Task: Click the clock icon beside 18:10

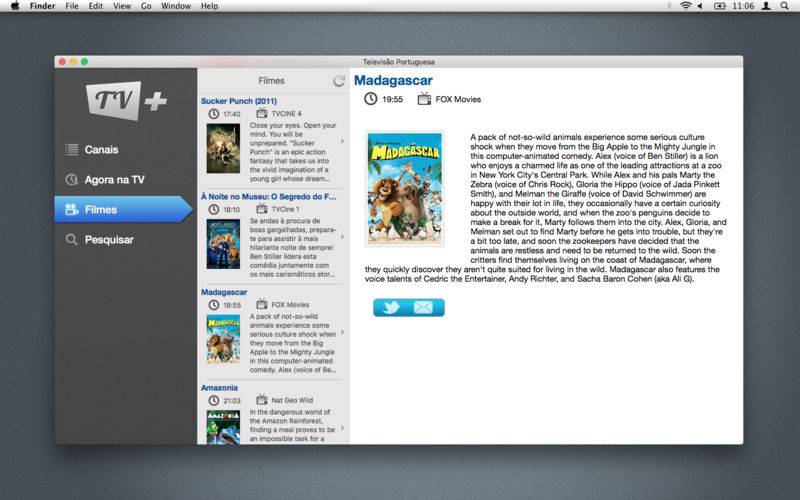Action: pos(214,209)
